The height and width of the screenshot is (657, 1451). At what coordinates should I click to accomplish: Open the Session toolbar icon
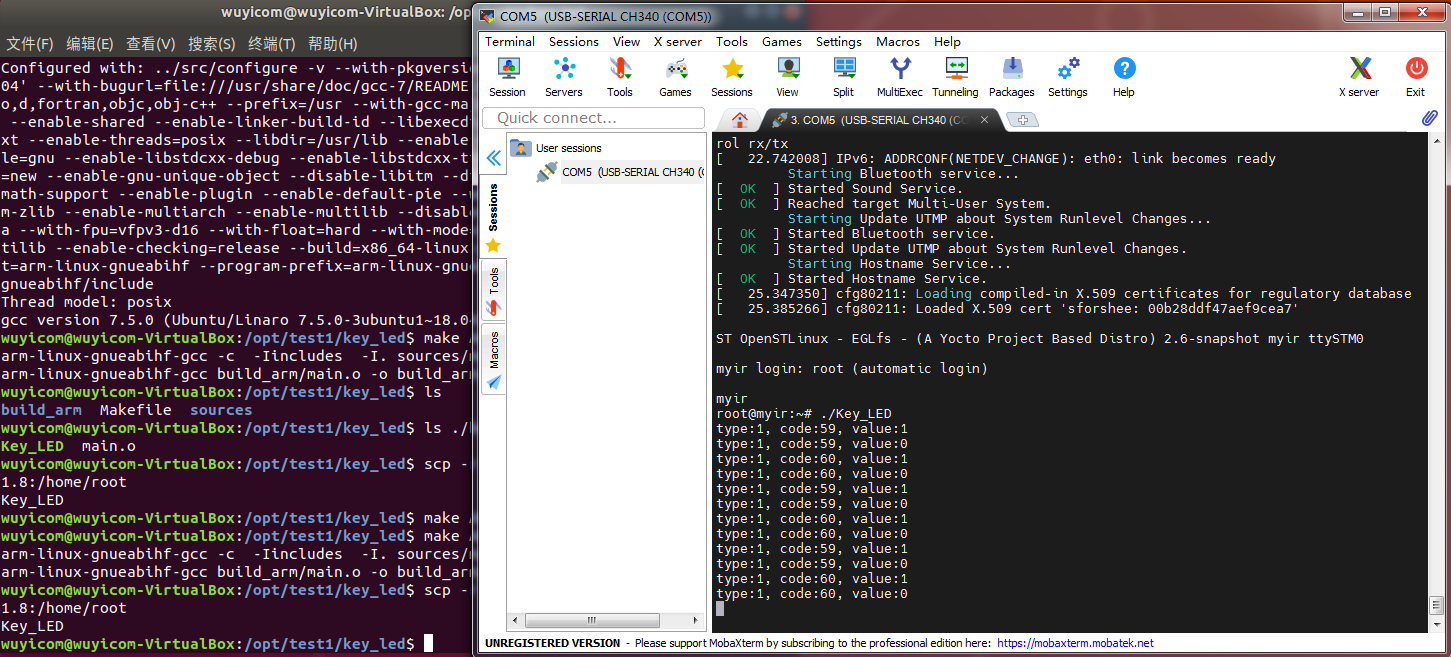click(x=507, y=76)
